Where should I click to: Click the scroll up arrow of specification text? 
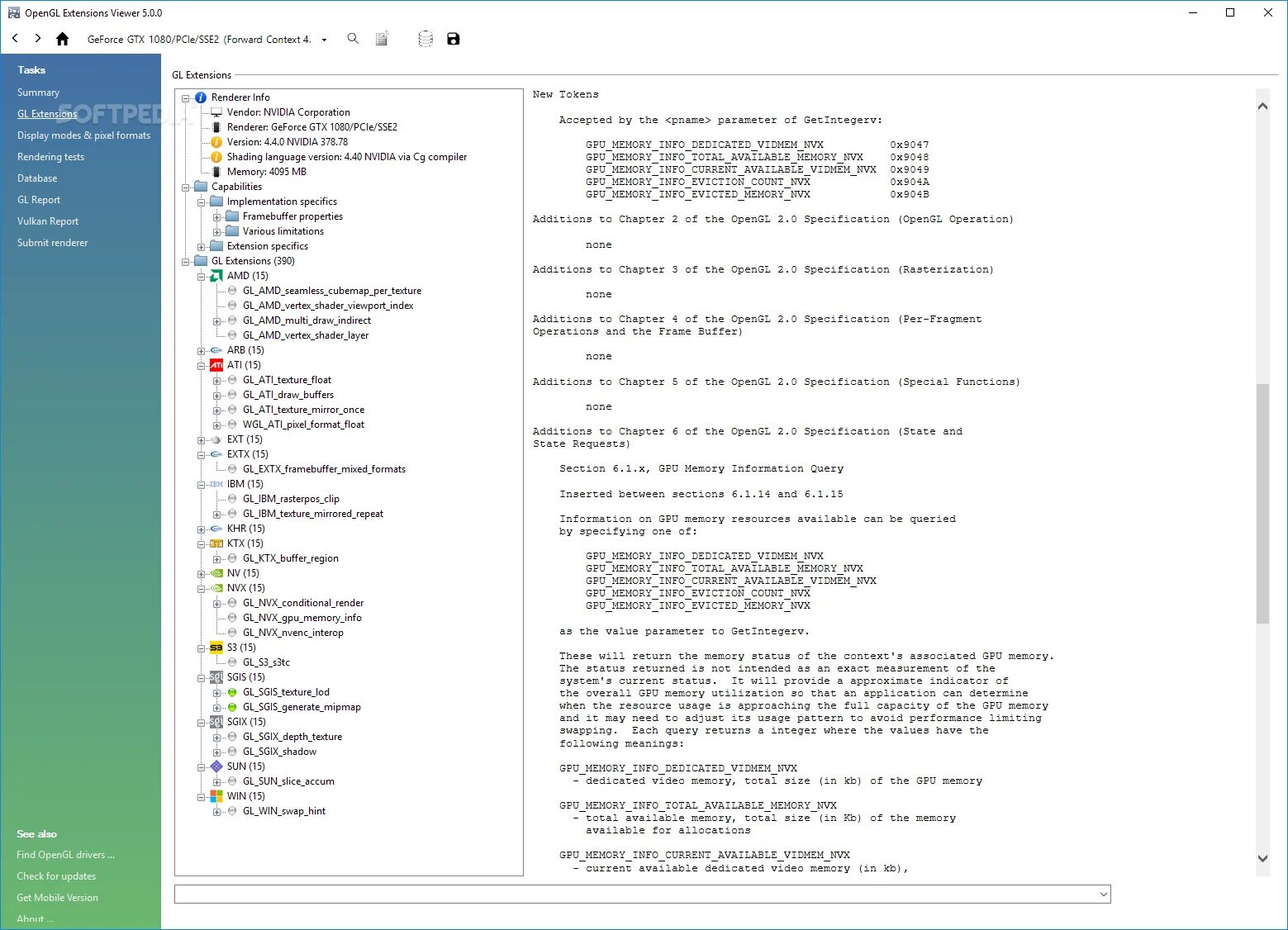point(1262,106)
